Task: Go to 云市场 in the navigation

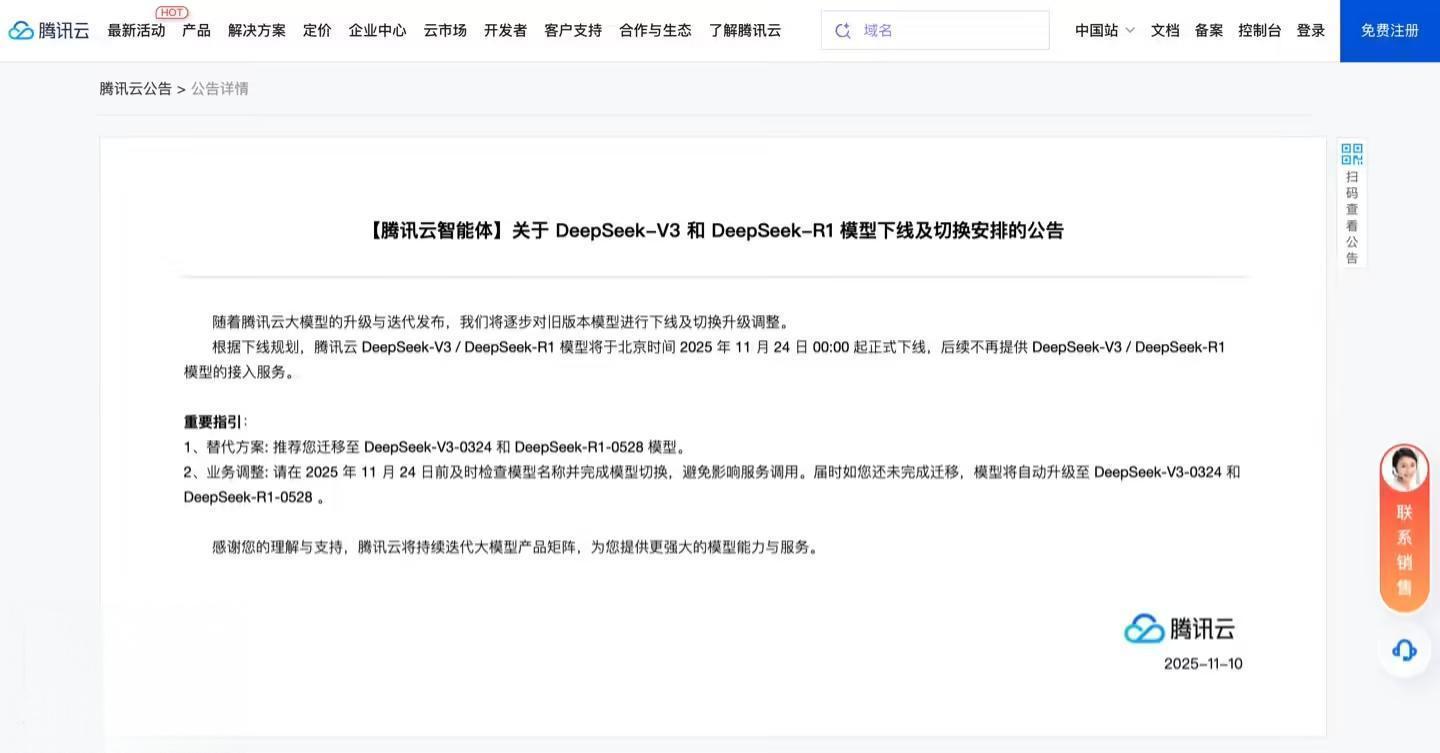Action: click(445, 31)
